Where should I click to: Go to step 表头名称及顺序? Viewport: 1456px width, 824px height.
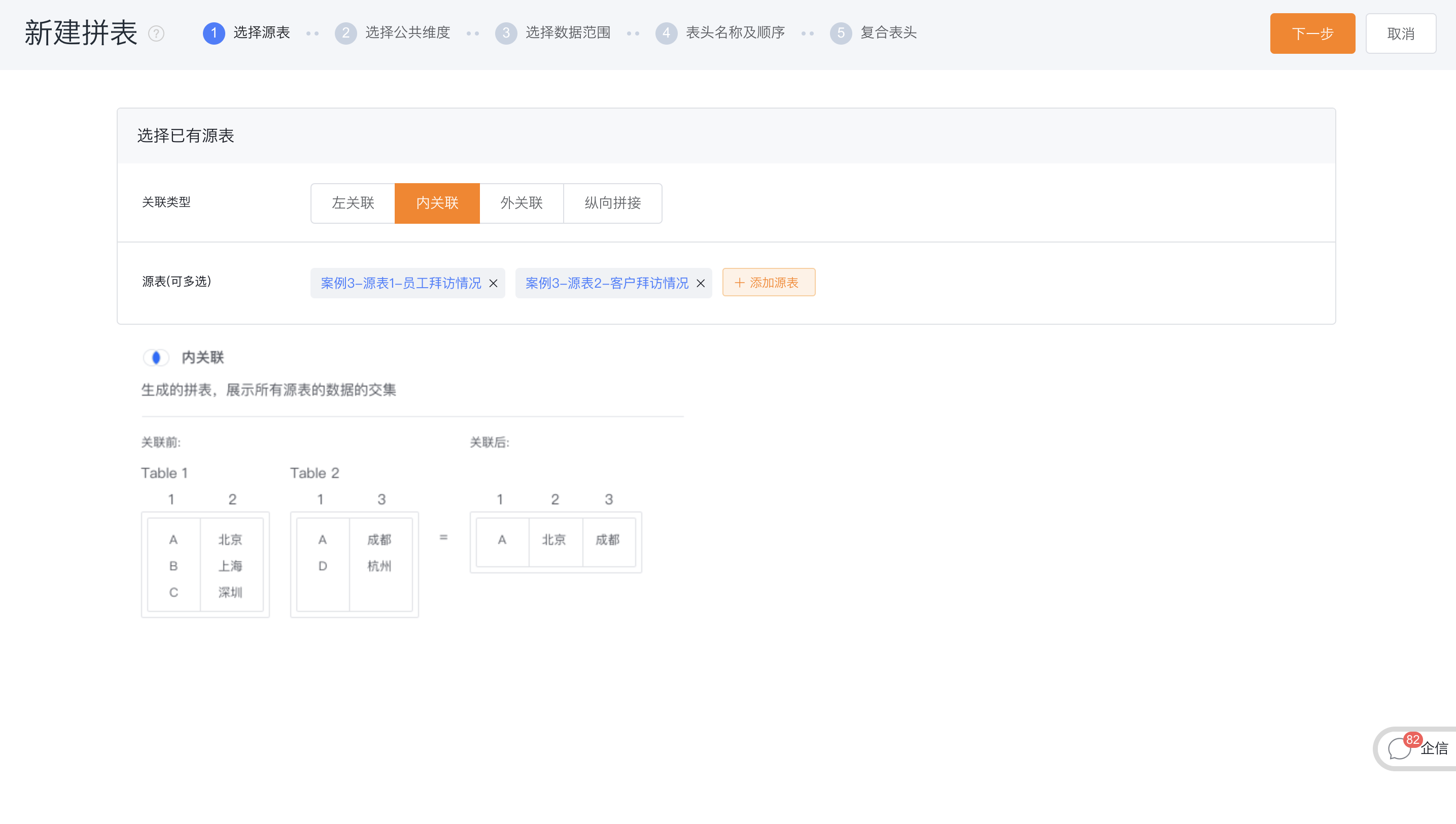(x=735, y=33)
